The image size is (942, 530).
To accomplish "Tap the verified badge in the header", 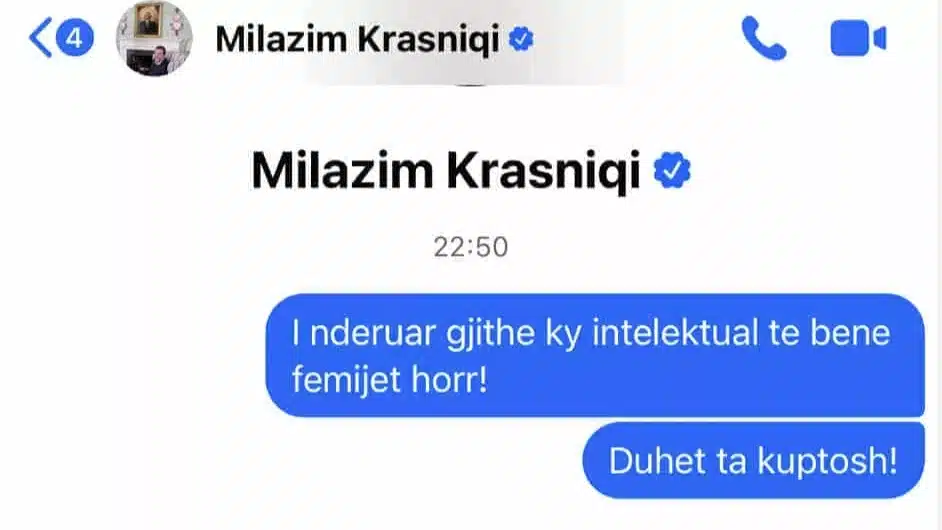I will 521,39.
